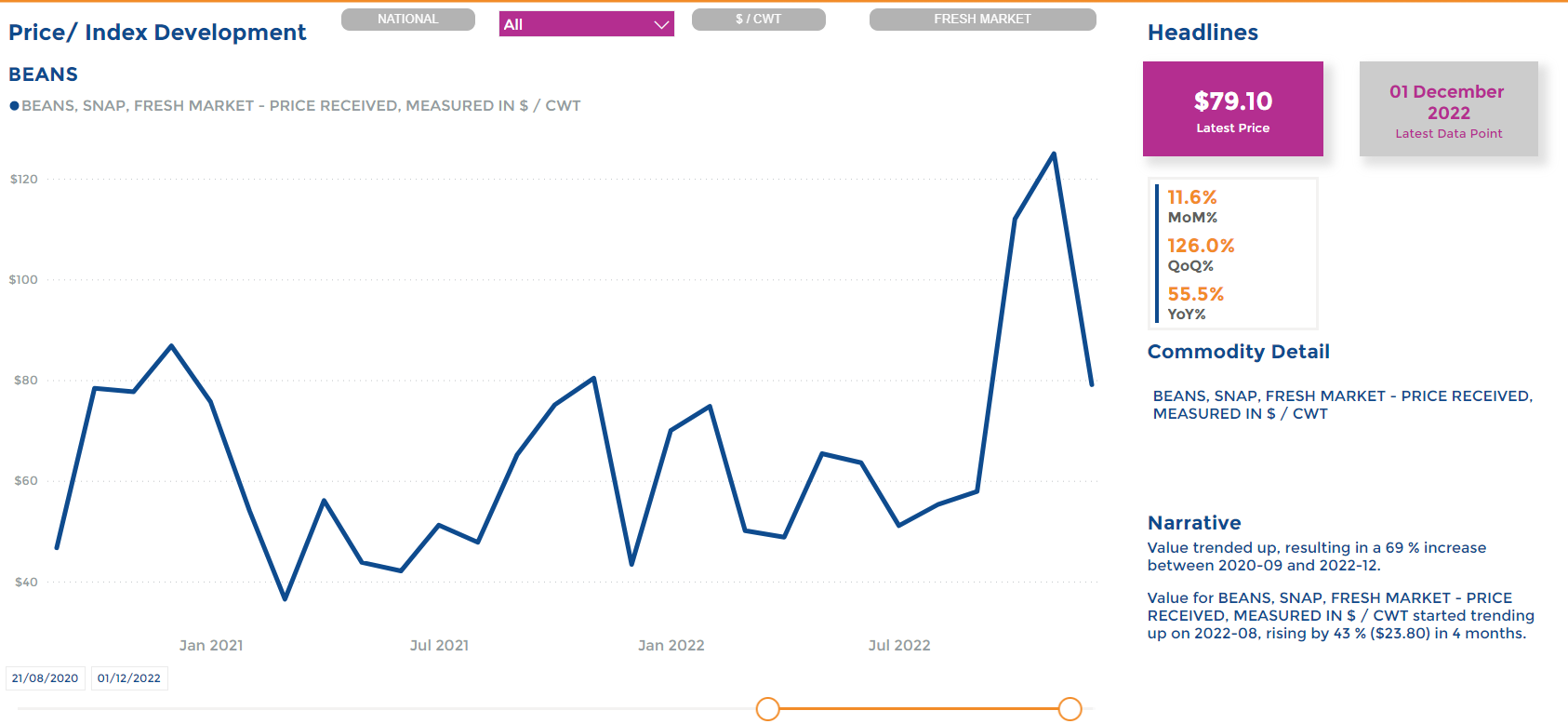Click the chart legend label for Beans, Snap
1568x724 pixels.
coord(301,106)
